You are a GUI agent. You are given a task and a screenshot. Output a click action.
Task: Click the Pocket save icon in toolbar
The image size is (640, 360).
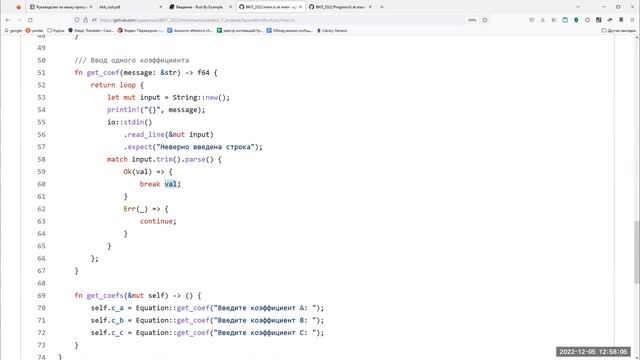pos(531,20)
